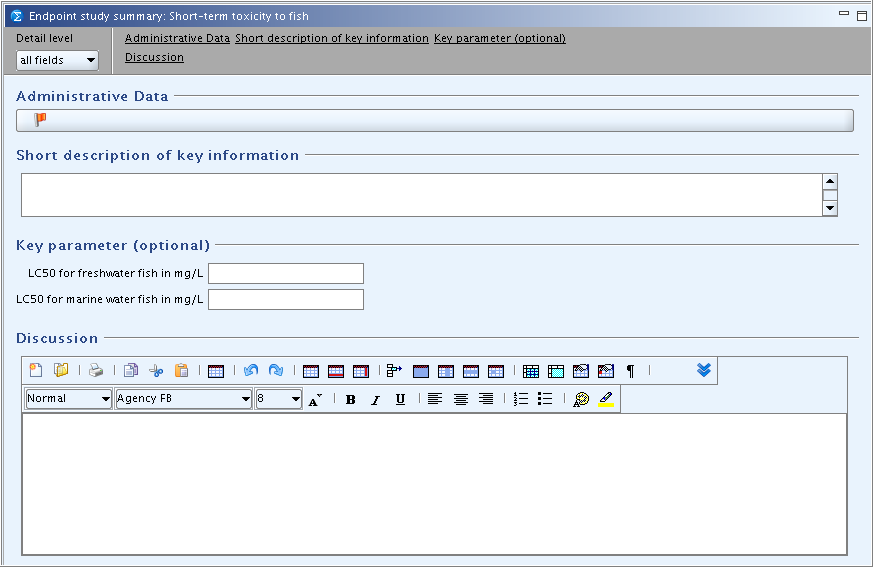873x567 pixels.
Task: Click the 'Detail level' label
Action: [x=45, y=38]
